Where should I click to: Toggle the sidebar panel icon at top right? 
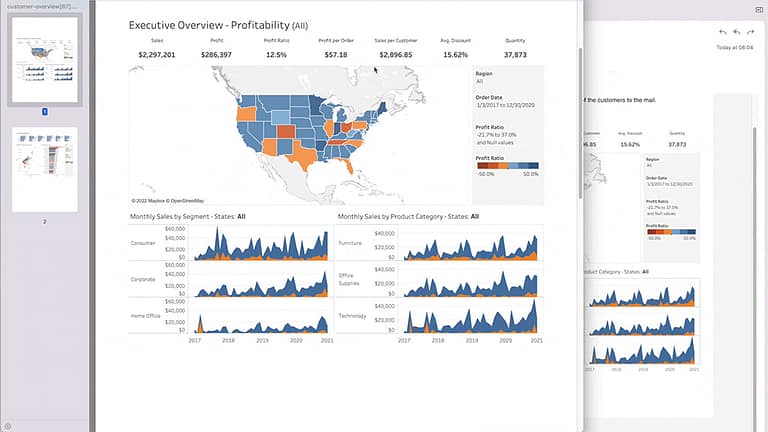point(758,8)
